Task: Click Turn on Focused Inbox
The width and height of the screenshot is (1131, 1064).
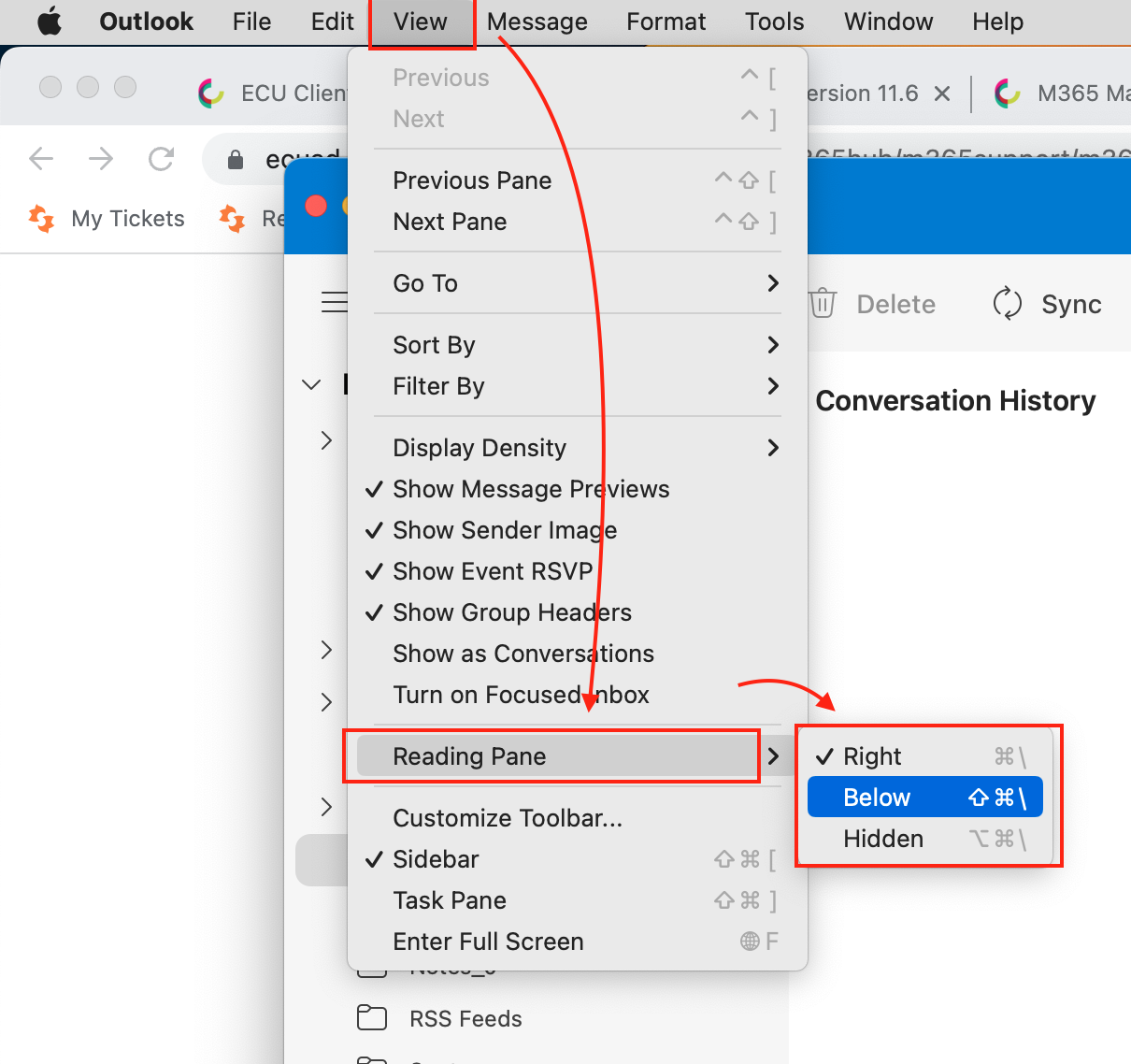Action: [x=577, y=695]
